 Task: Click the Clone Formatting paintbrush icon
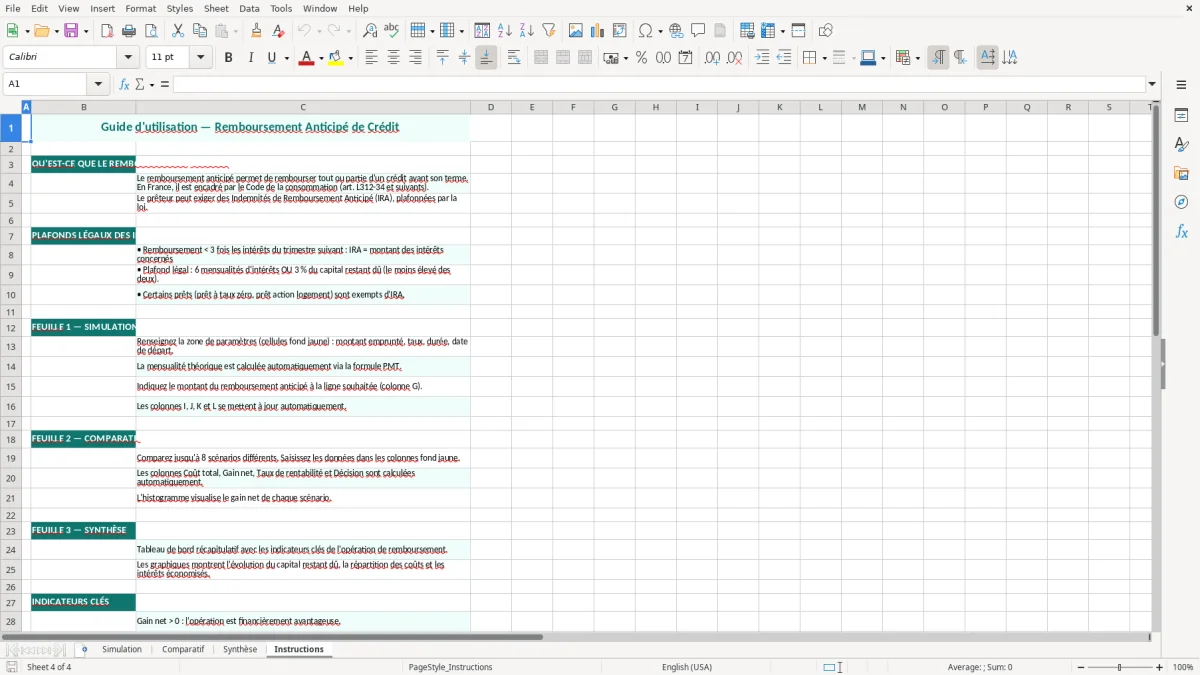tap(256, 31)
